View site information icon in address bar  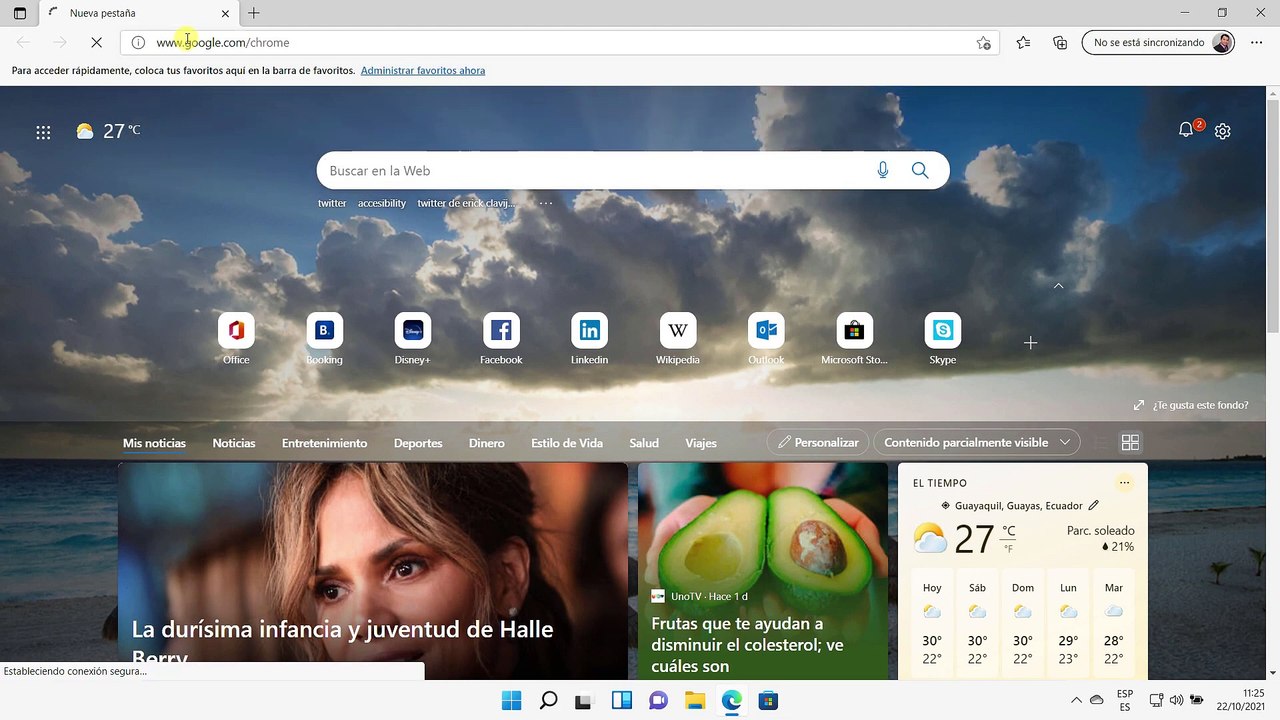point(138,43)
